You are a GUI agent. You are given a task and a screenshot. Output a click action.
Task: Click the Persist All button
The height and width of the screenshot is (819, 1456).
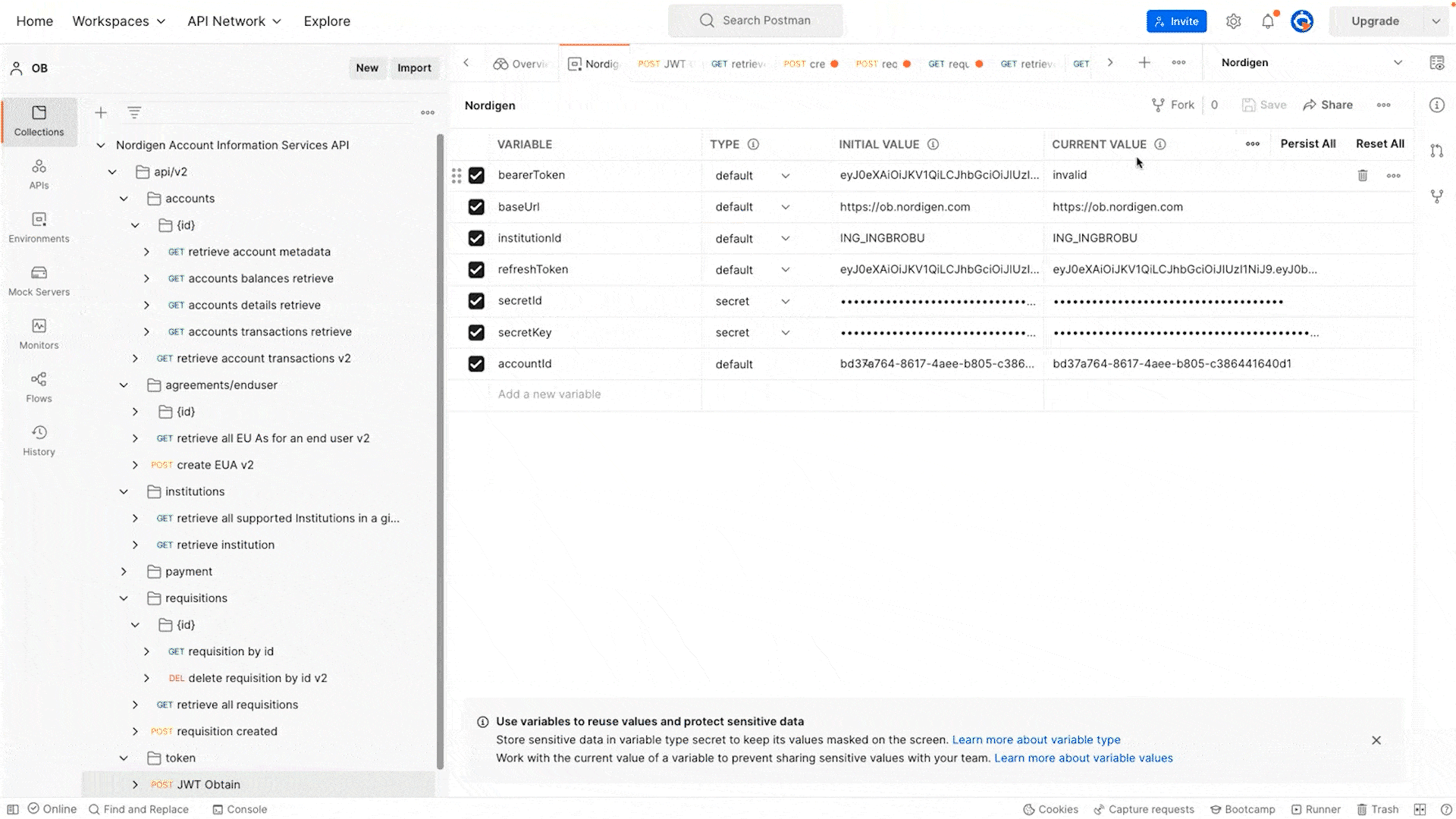(x=1307, y=144)
